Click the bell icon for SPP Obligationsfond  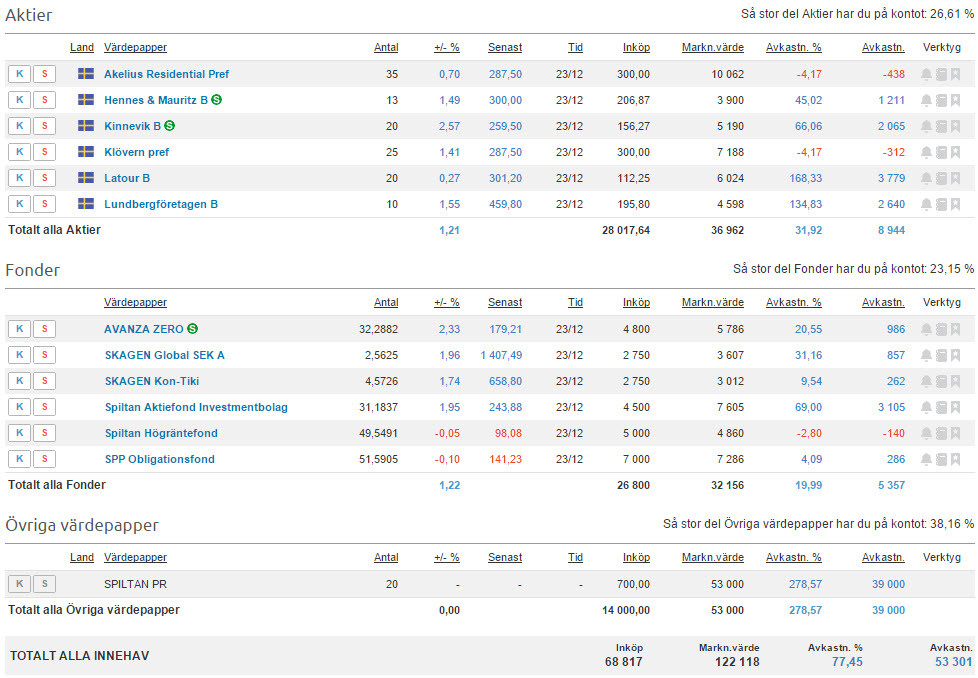tap(926, 459)
